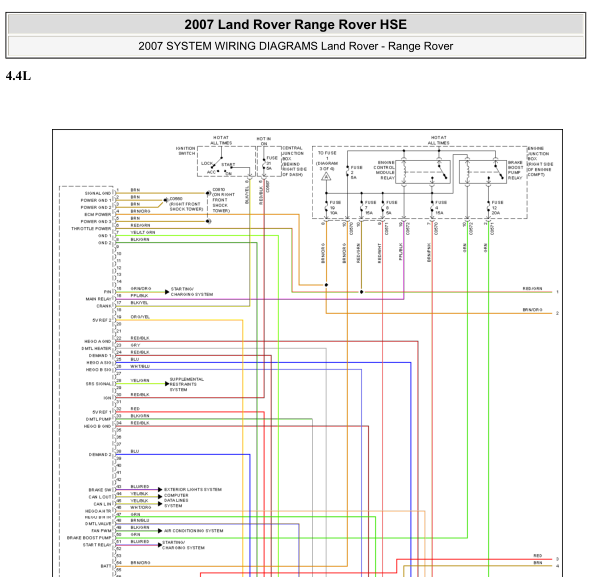Click the 'START' position in ignition switch
Image resolution: width=600 pixels, height=577 pixels.
[228, 165]
